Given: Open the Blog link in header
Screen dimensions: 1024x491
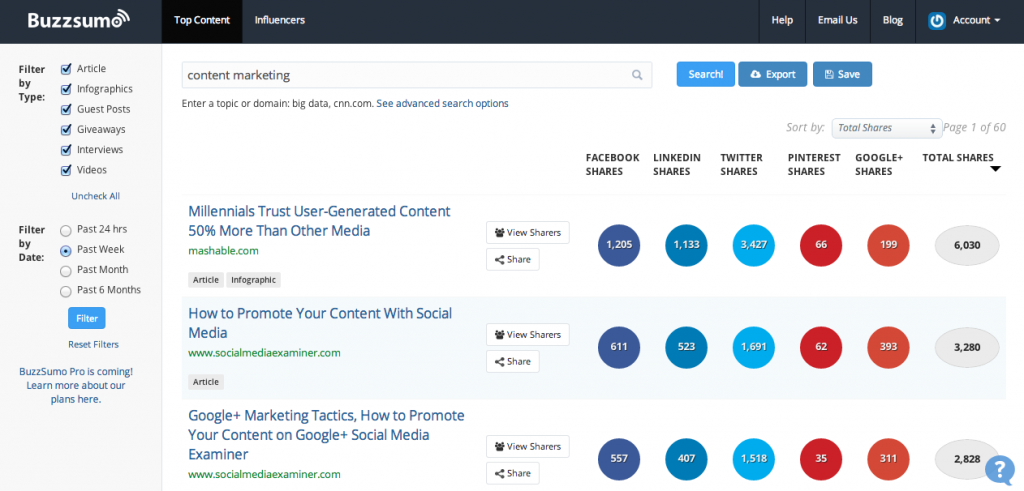Looking at the screenshot, I should point(893,21).
